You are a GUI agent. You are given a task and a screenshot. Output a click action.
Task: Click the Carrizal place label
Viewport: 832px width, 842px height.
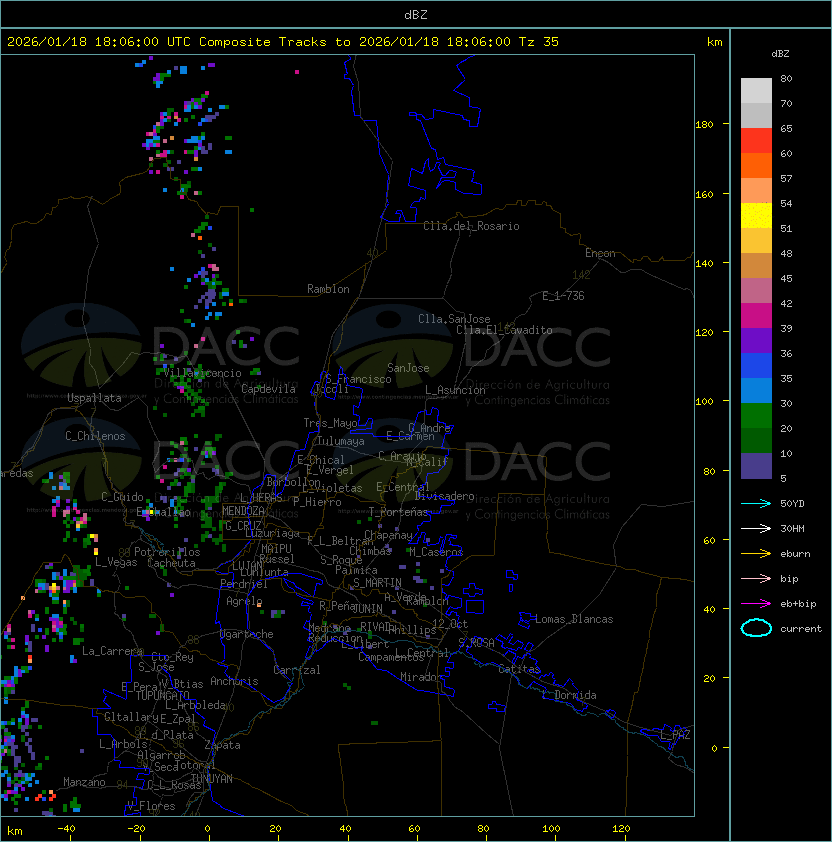[297, 670]
